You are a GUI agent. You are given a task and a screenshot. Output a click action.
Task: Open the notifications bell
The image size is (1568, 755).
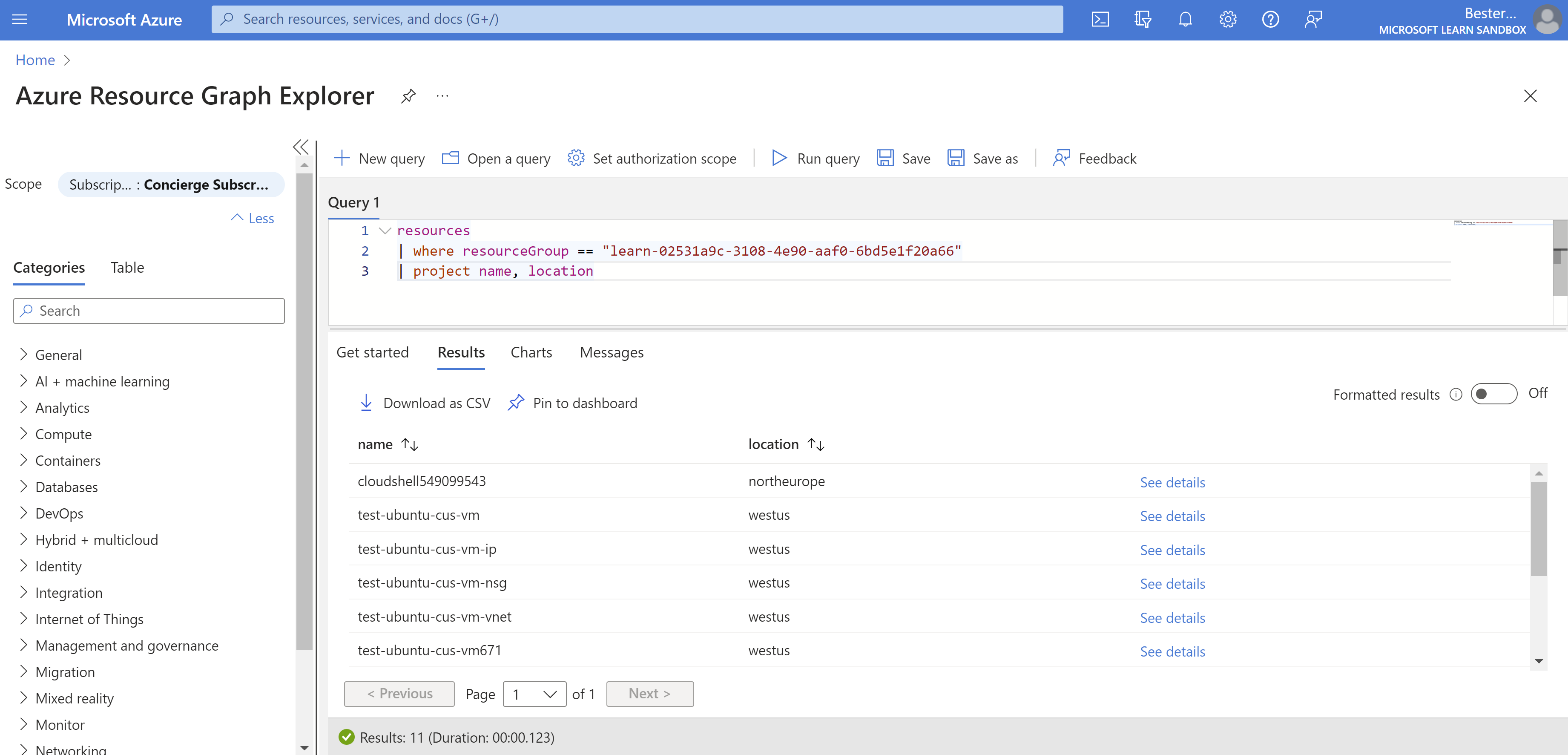1185,20
